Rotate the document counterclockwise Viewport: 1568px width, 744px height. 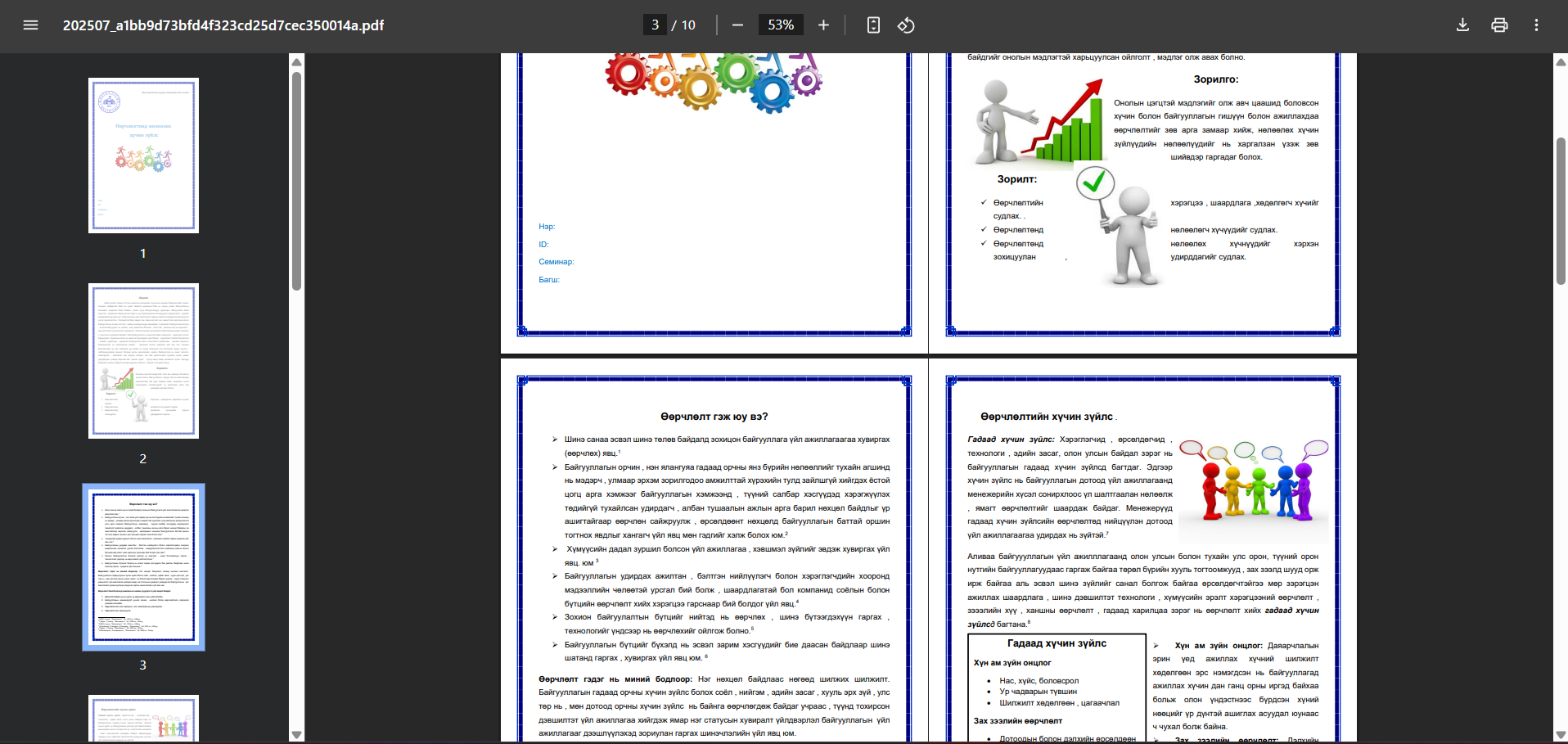pyautogui.click(x=906, y=25)
